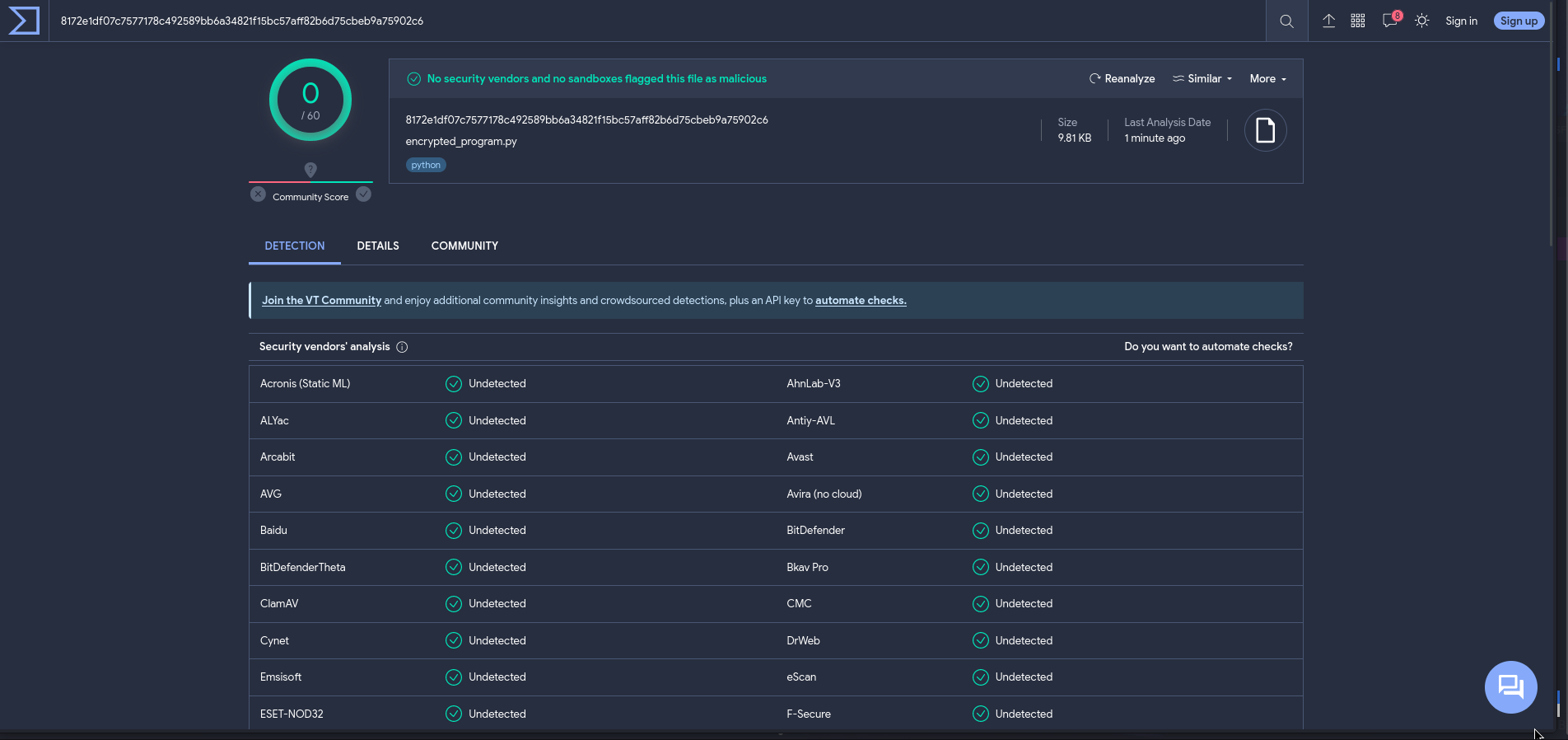Click the search magnifier icon
This screenshot has height=740, width=1568.
pyautogui.click(x=1286, y=21)
